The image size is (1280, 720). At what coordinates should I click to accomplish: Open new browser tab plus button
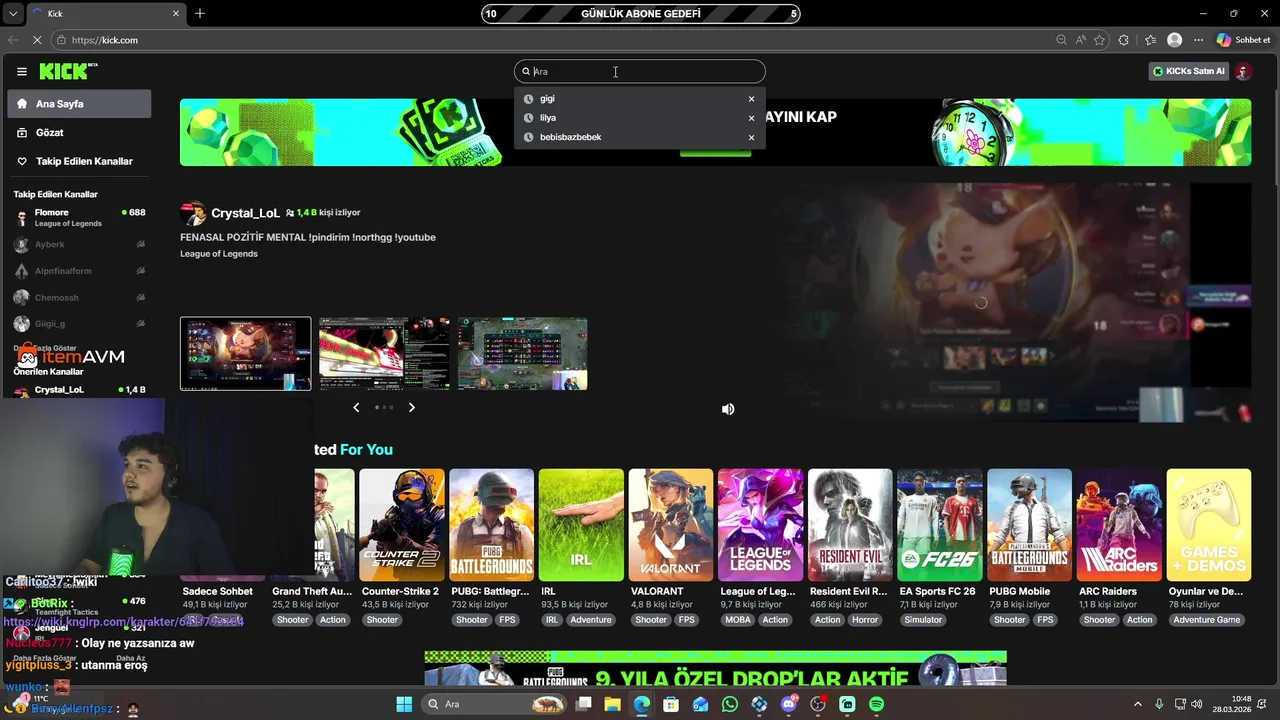point(200,14)
